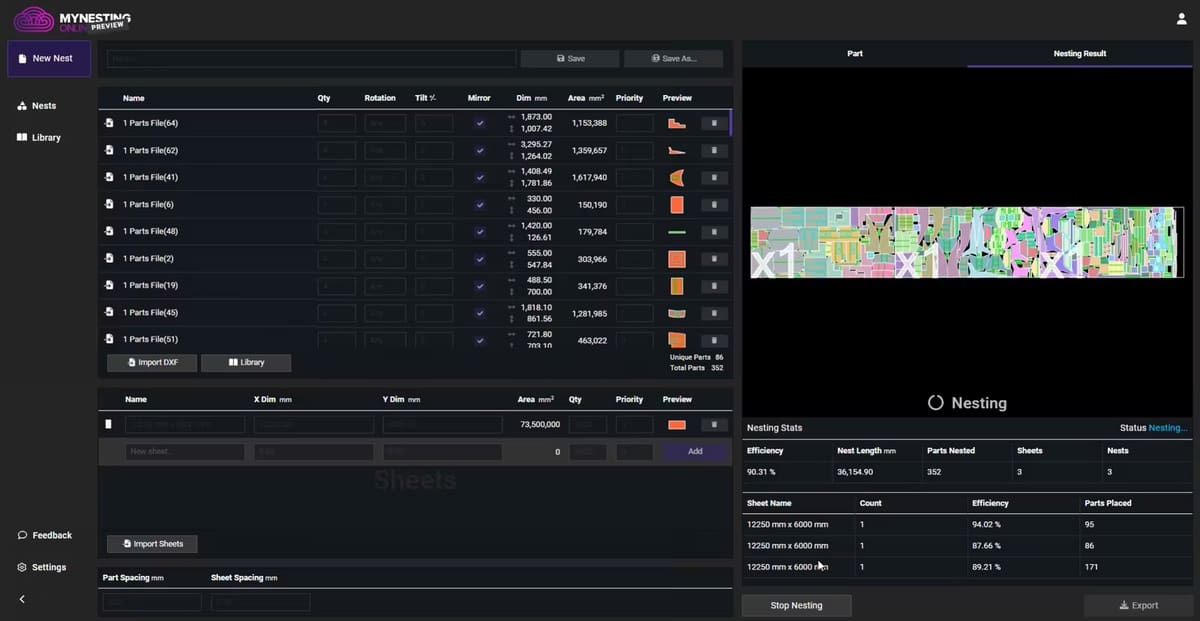Toggle Mirror for 1 Parts File(2)

(480, 258)
